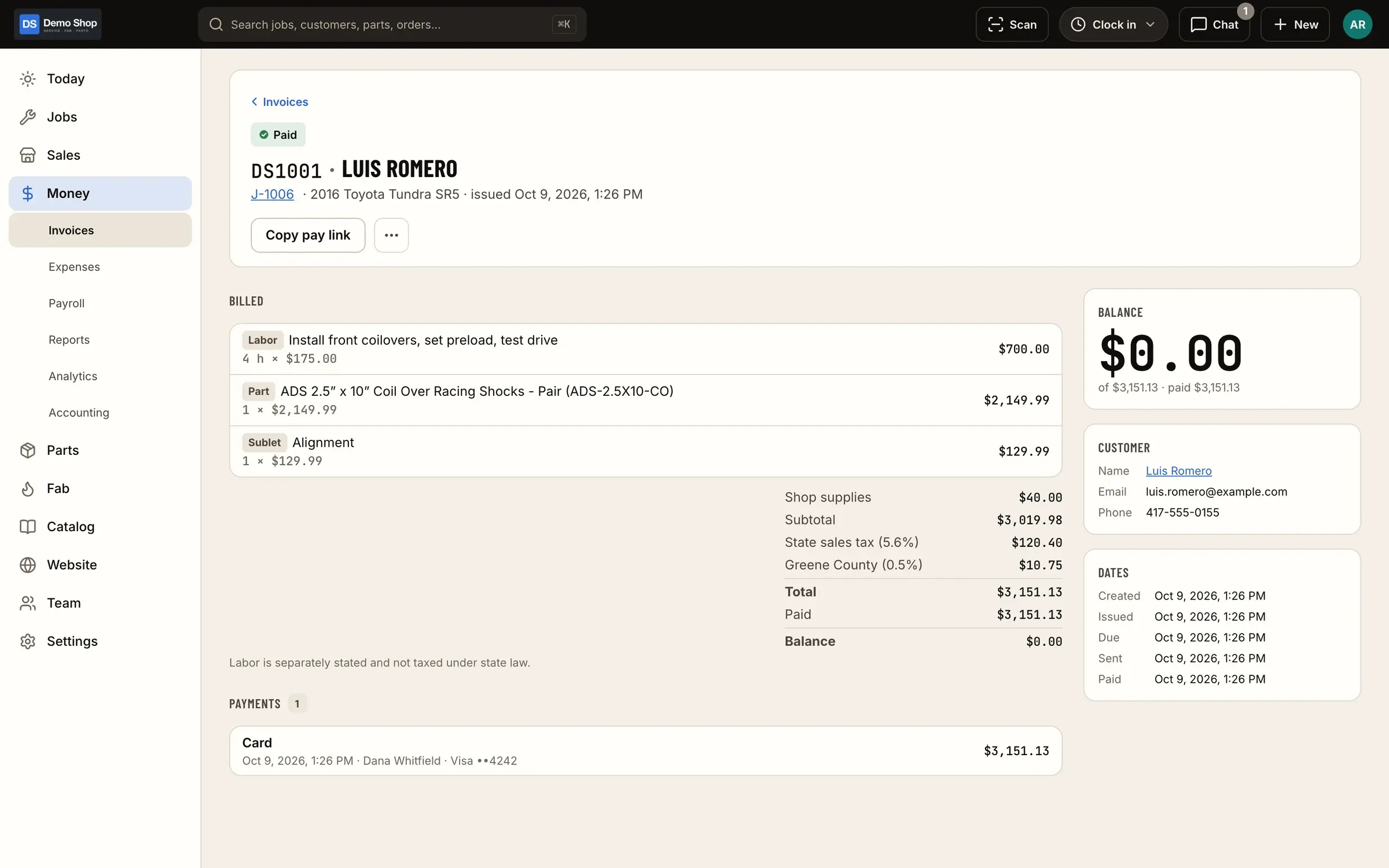Click the Total amount $3,151.13
Screen dimensions: 1389x868
[1029, 592]
